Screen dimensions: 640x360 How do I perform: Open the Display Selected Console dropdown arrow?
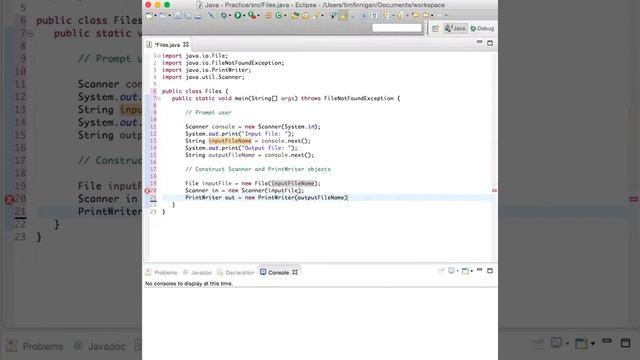tap(458, 271)
